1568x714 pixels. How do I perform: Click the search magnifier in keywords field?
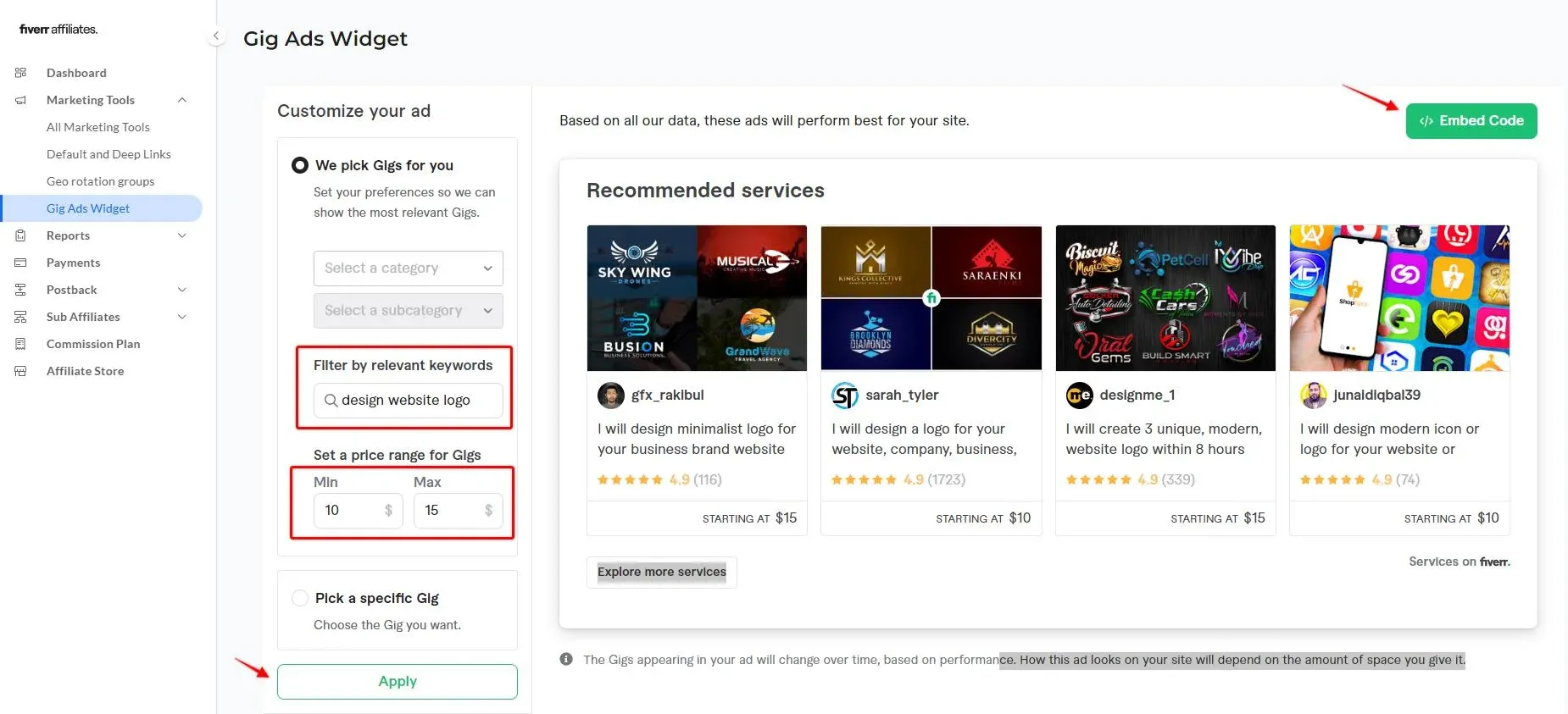click(x=331, y=400)
